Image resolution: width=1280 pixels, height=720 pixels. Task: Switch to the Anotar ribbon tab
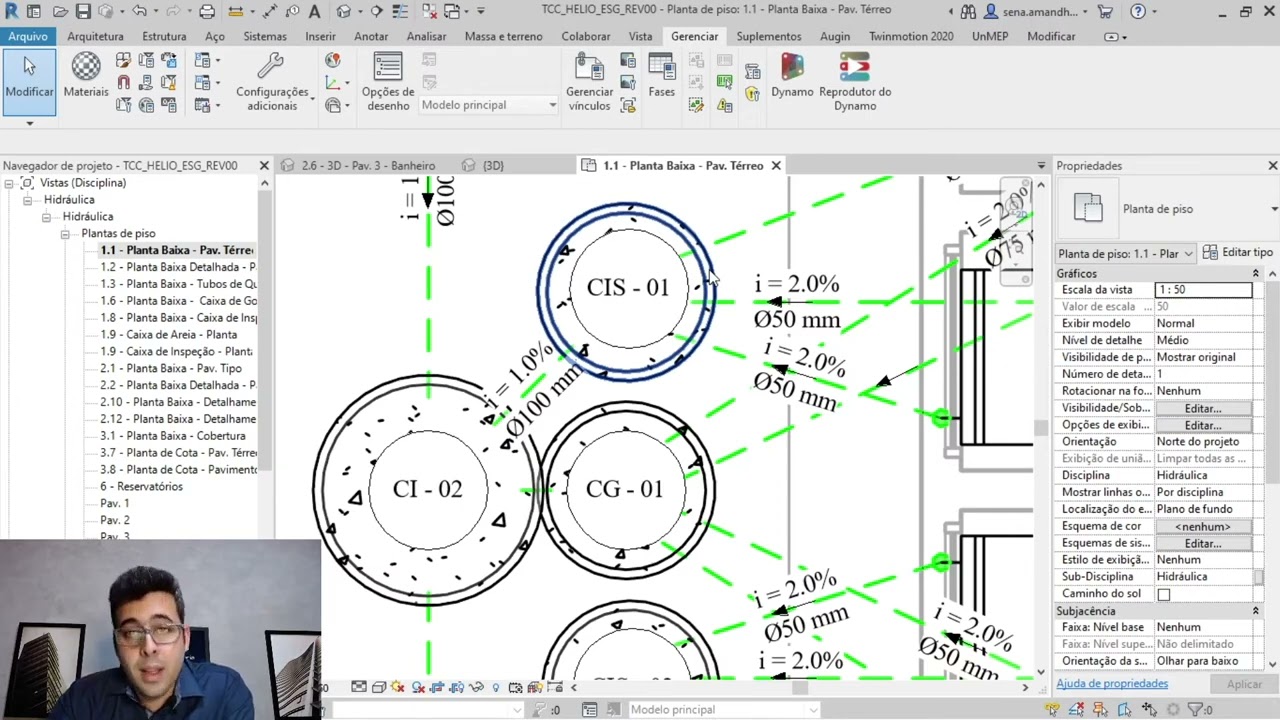(371, 36)
